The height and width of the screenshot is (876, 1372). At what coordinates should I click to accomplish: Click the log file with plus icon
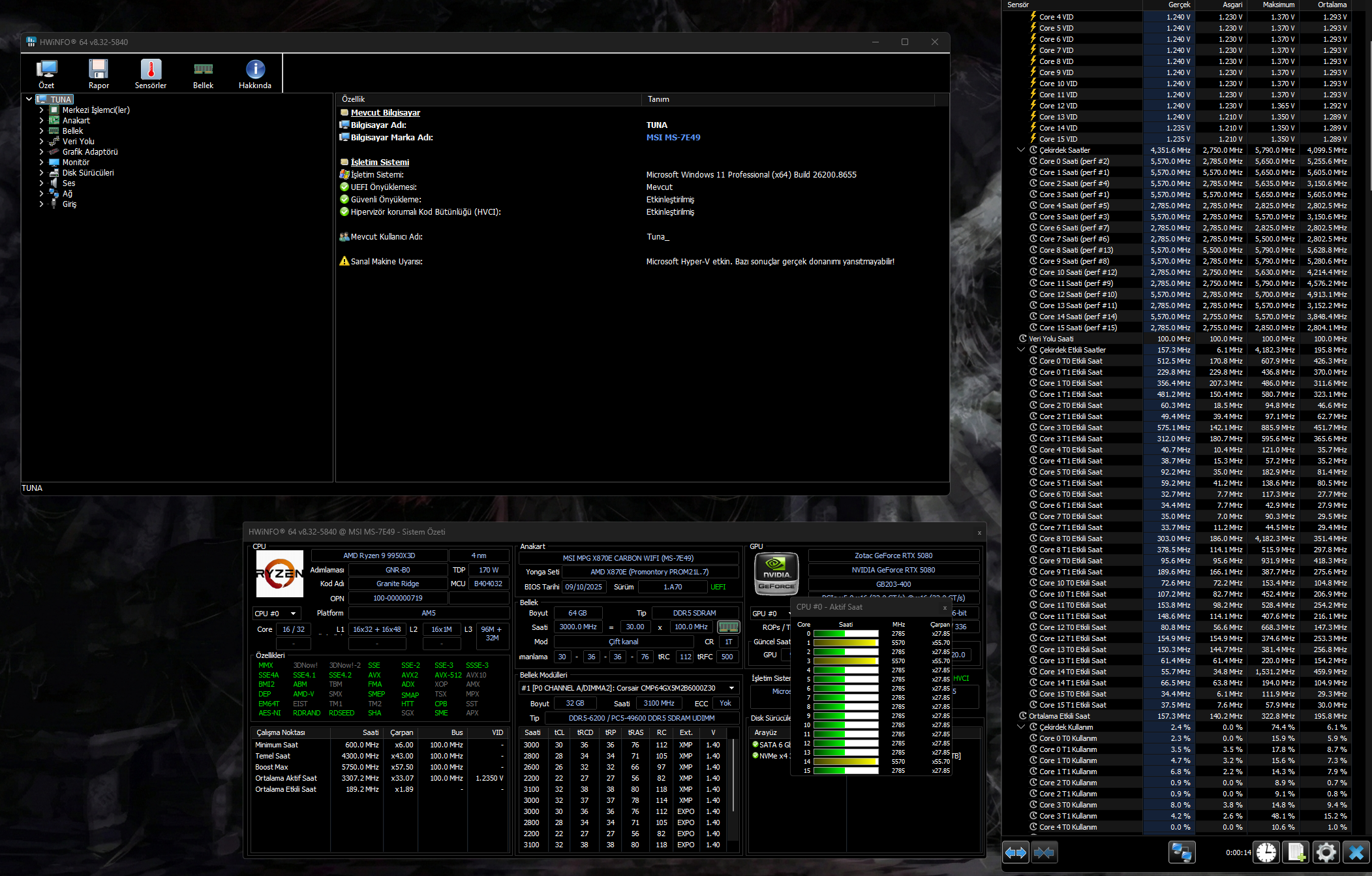click(1296, 852)
